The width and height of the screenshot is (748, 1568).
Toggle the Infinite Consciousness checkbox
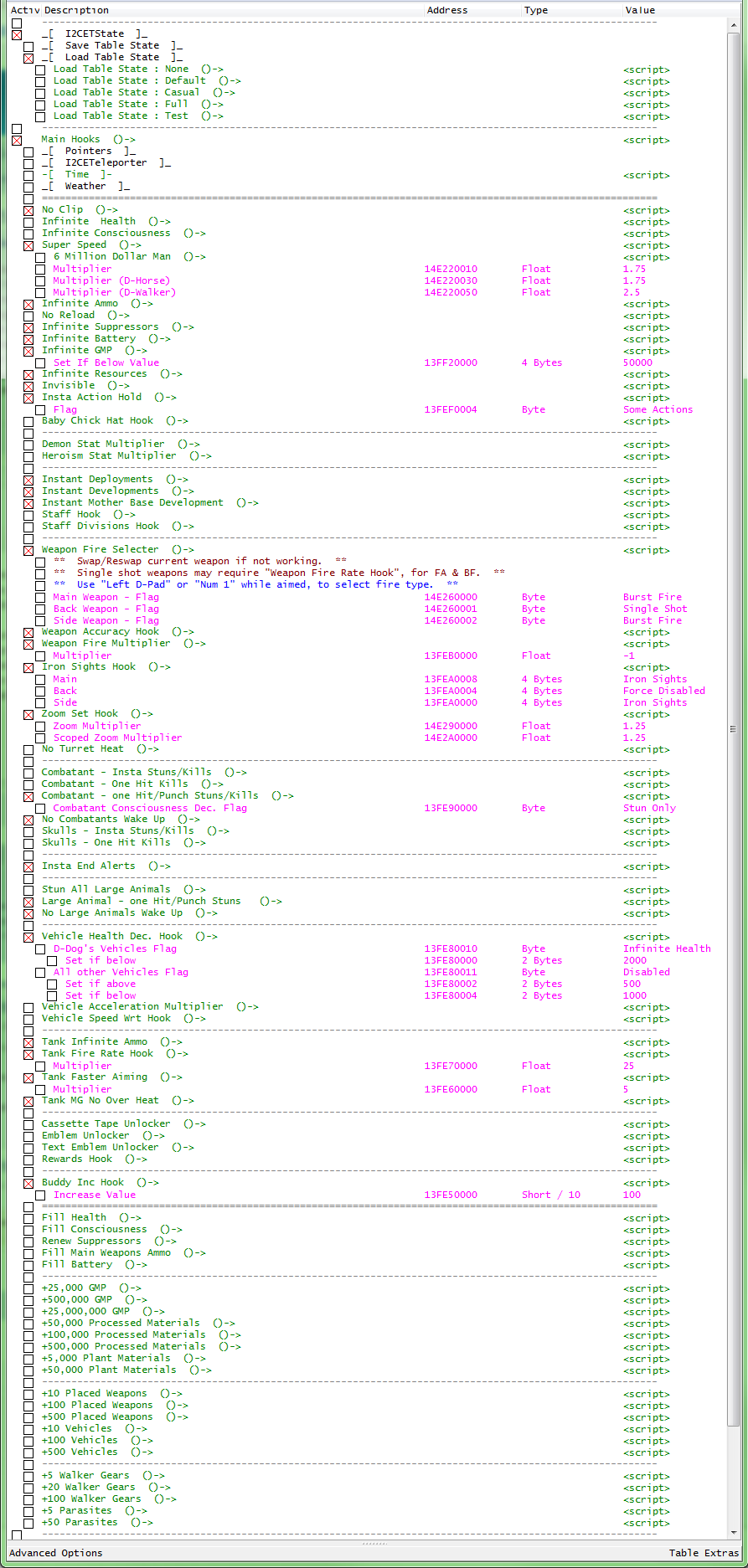(x=28, y=234)
